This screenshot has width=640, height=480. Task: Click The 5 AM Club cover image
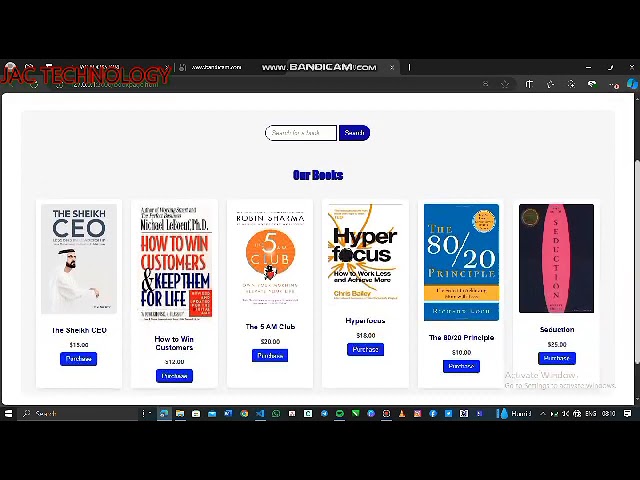pyautogui.click(x=270, y=257)
